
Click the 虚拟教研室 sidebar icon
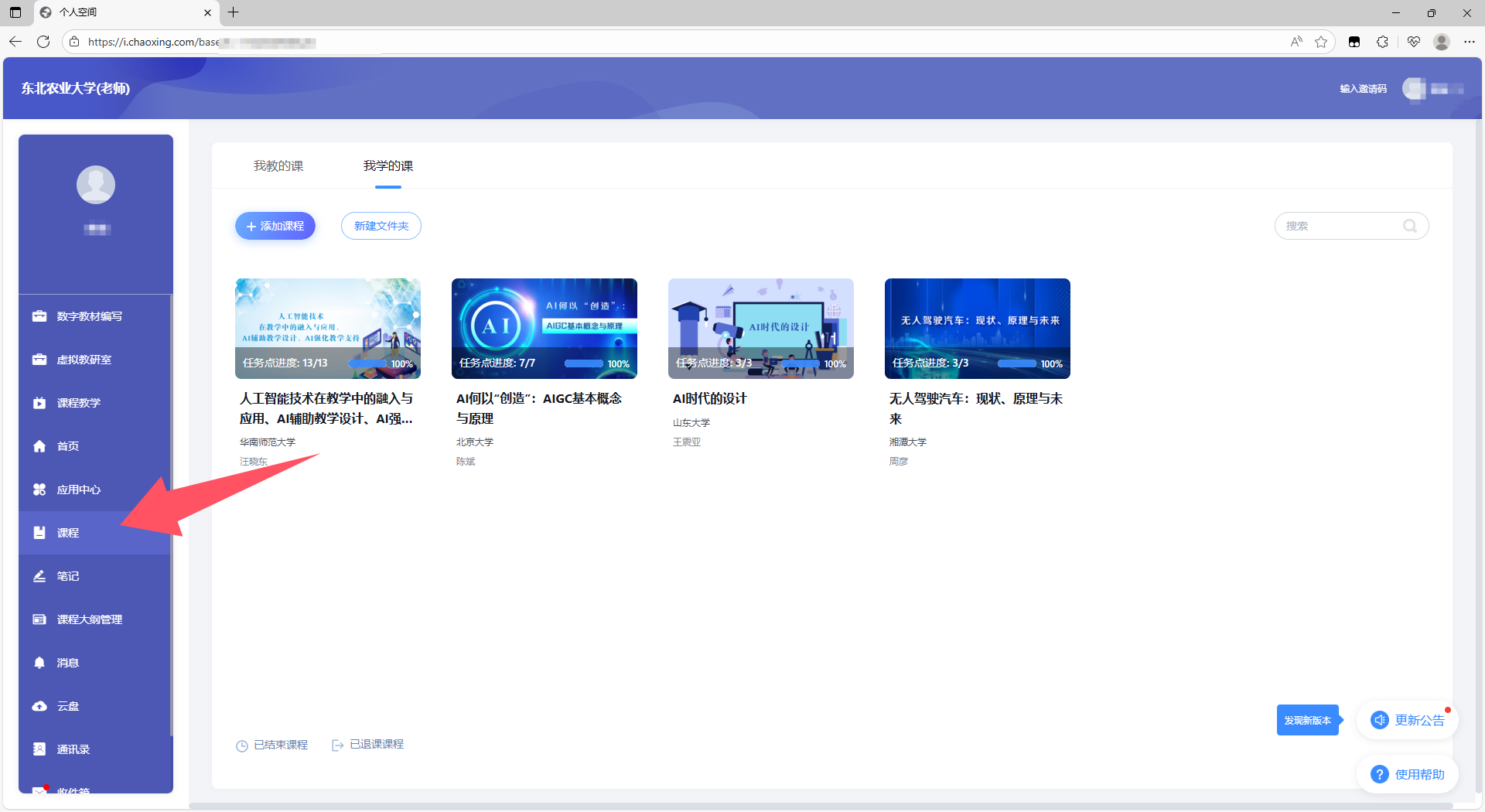pyautogui.click(x=39, y=360)
